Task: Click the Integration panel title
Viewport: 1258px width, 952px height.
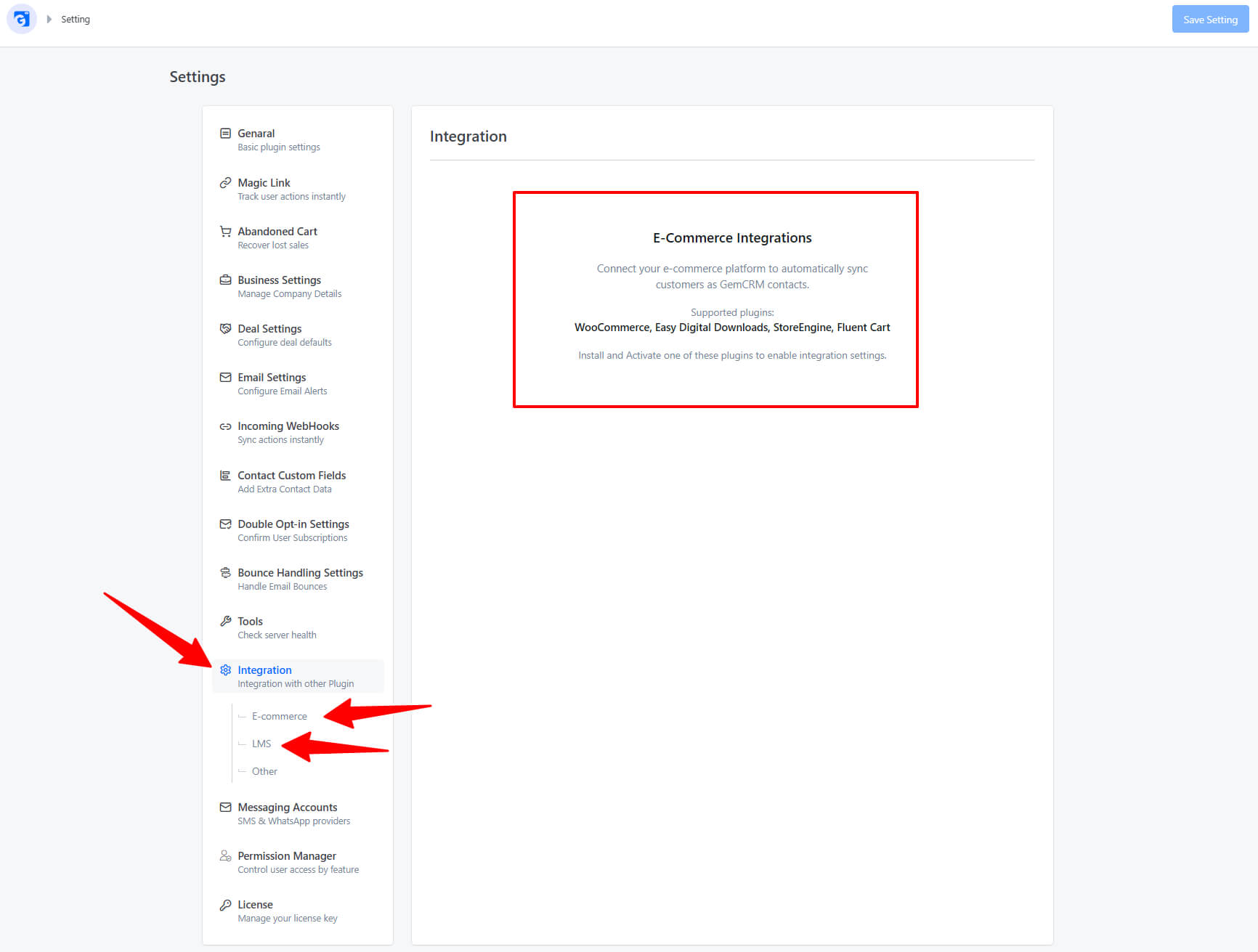Action: pyautogui.click(x=468, y=137)
